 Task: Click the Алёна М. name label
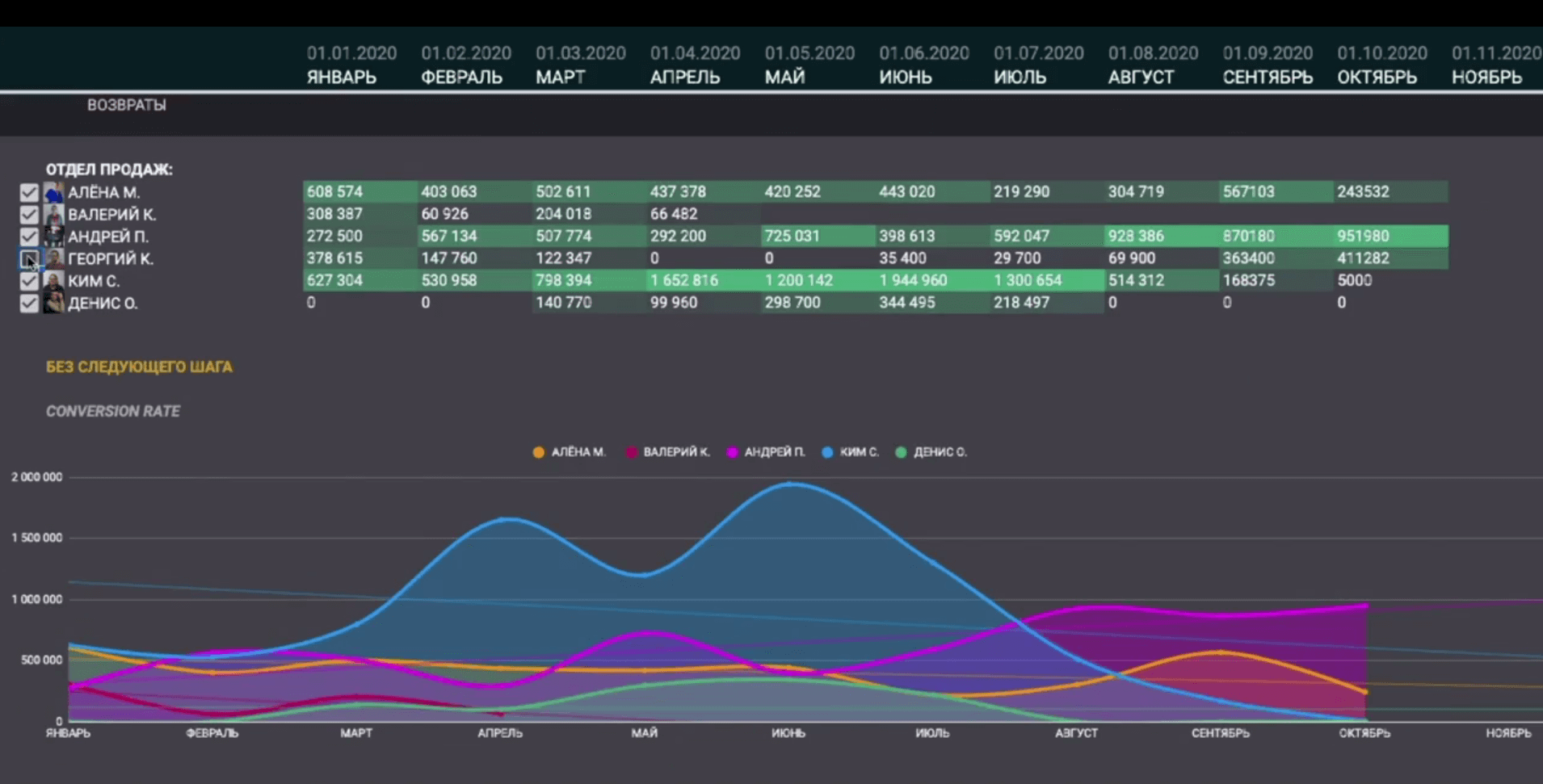[103, 192]
